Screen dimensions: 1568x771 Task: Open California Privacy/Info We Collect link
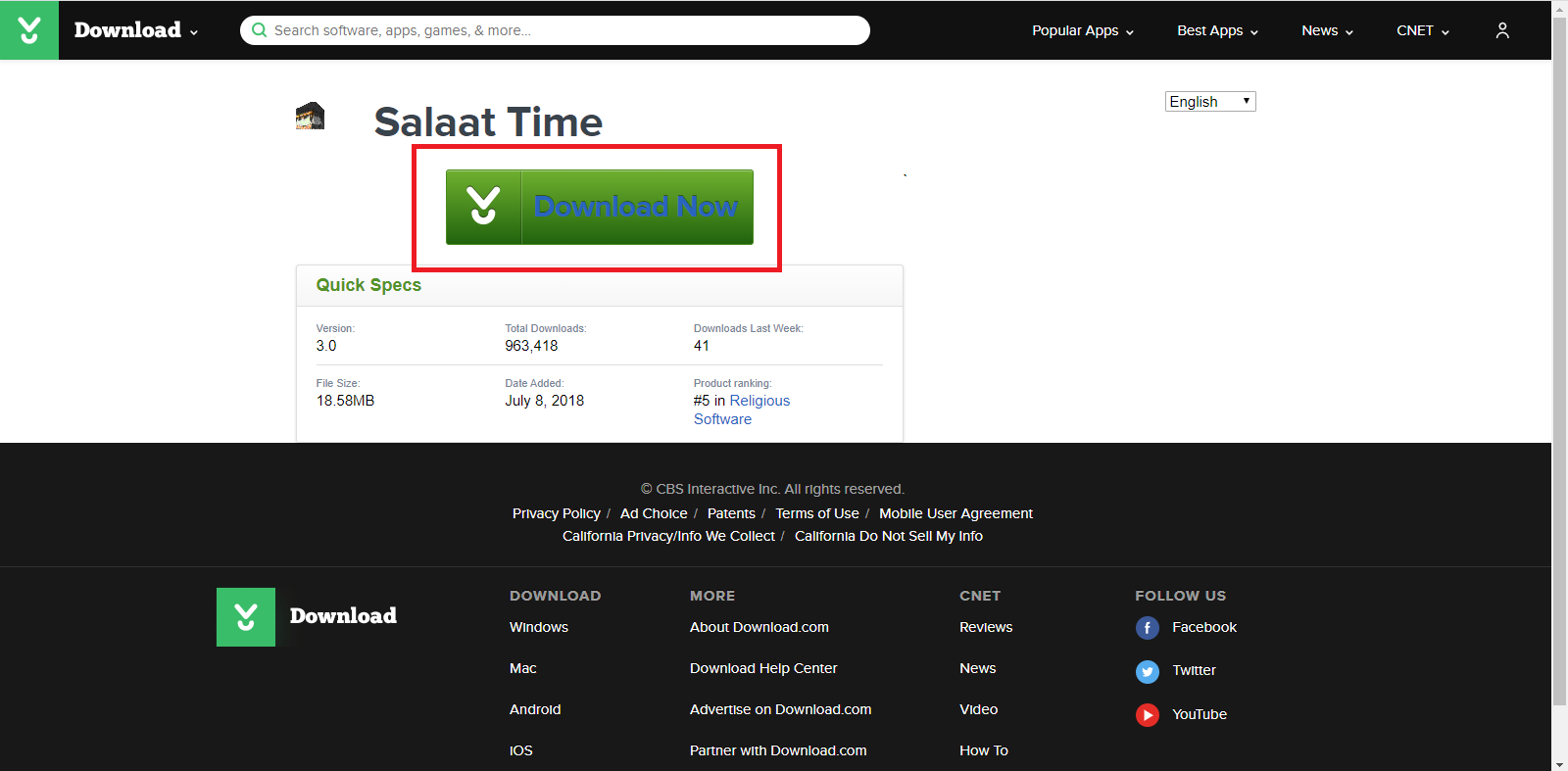(x=668, y=536)
